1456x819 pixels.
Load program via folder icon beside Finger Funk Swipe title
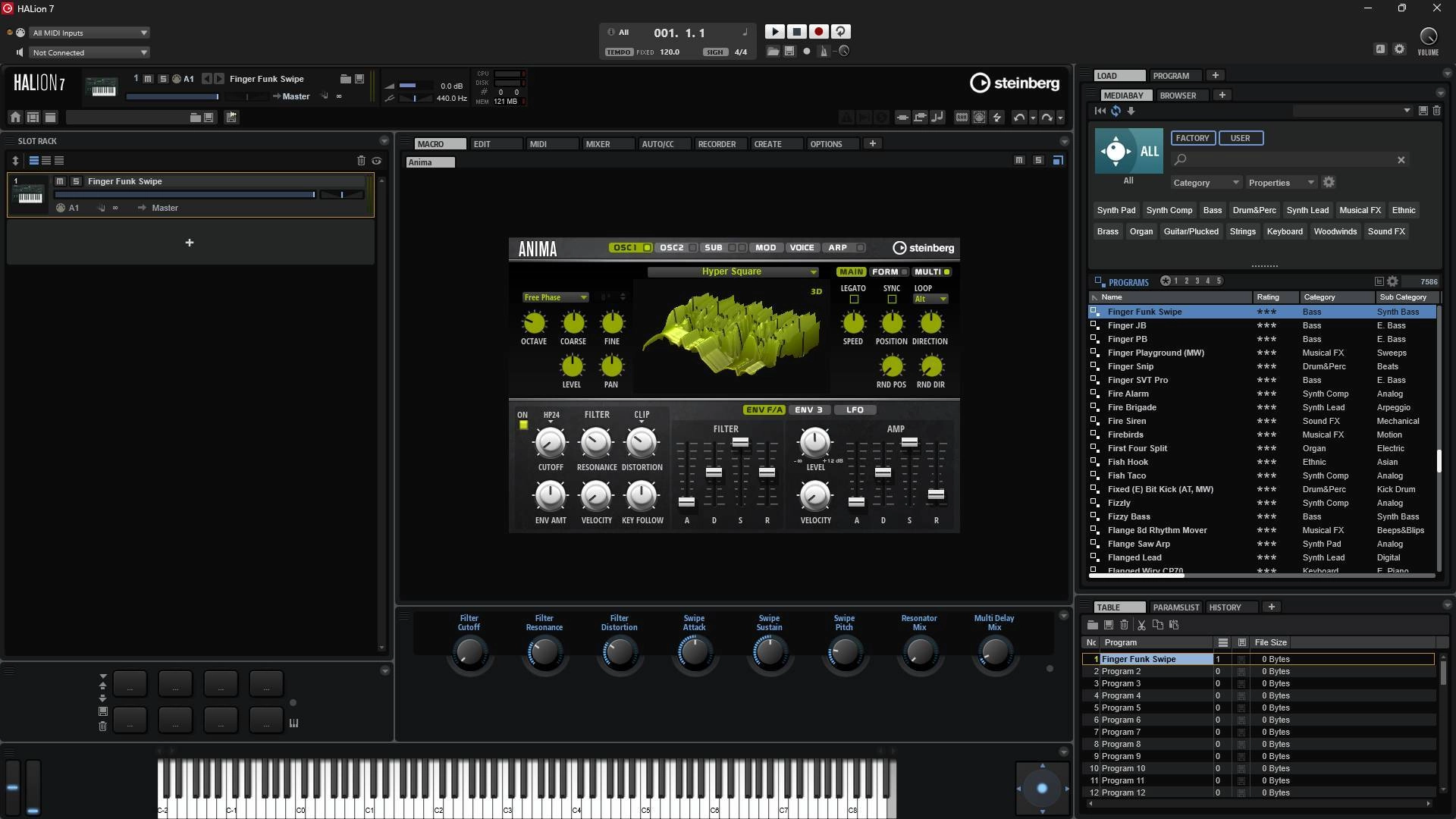pos(345,79)
